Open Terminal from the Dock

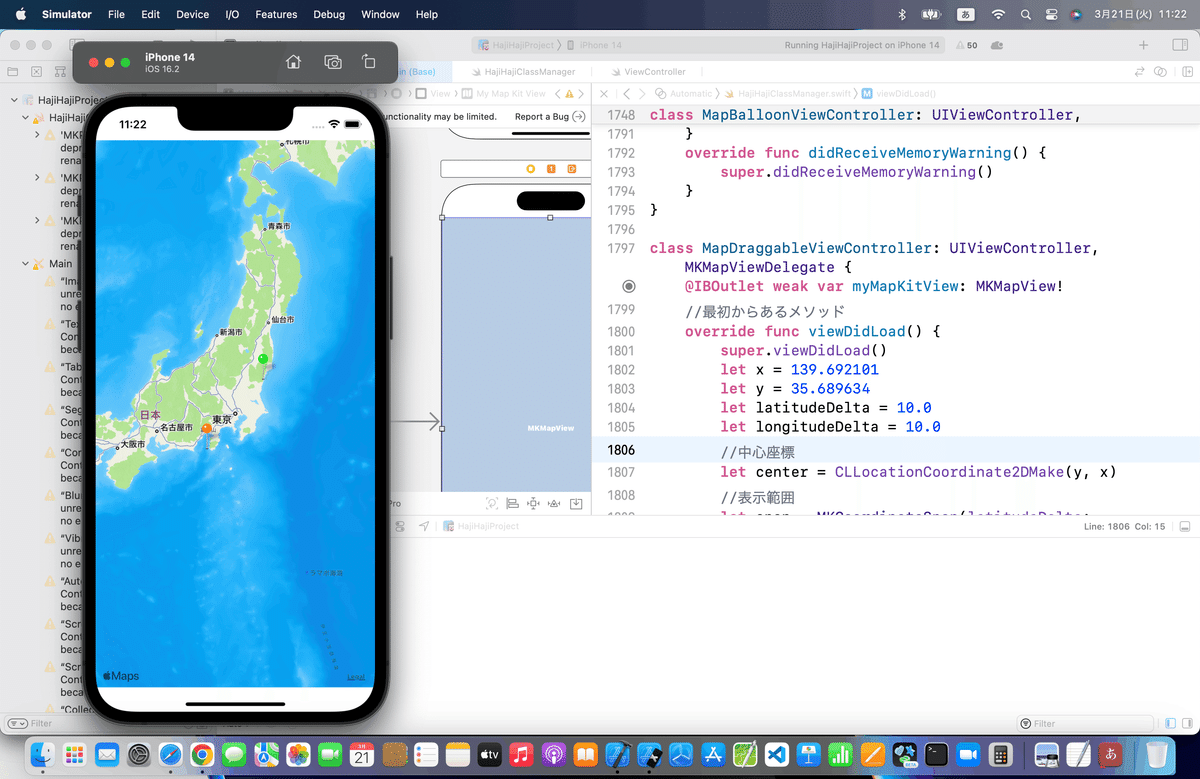pos(936,753)
